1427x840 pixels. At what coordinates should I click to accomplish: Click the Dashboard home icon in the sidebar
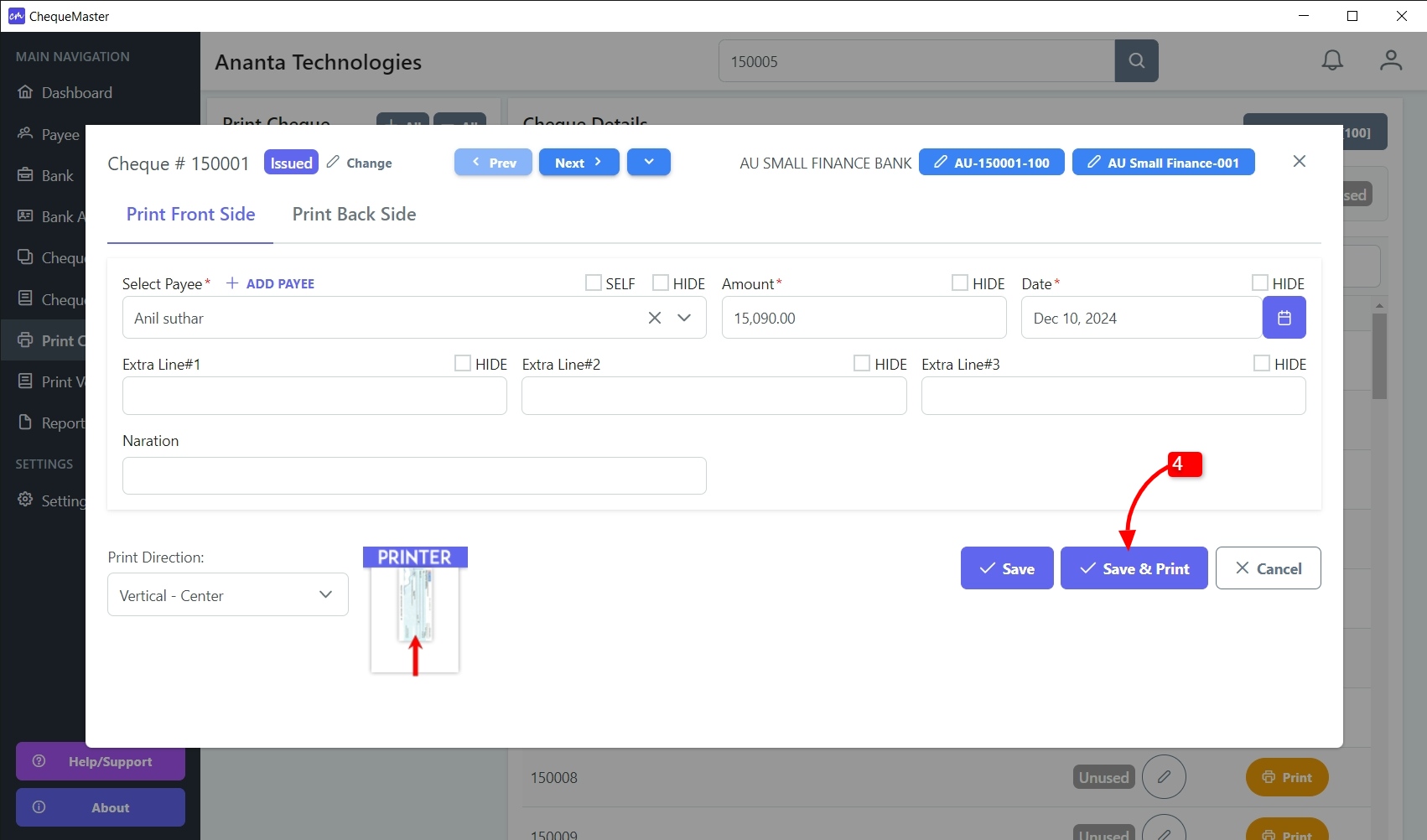25,92
